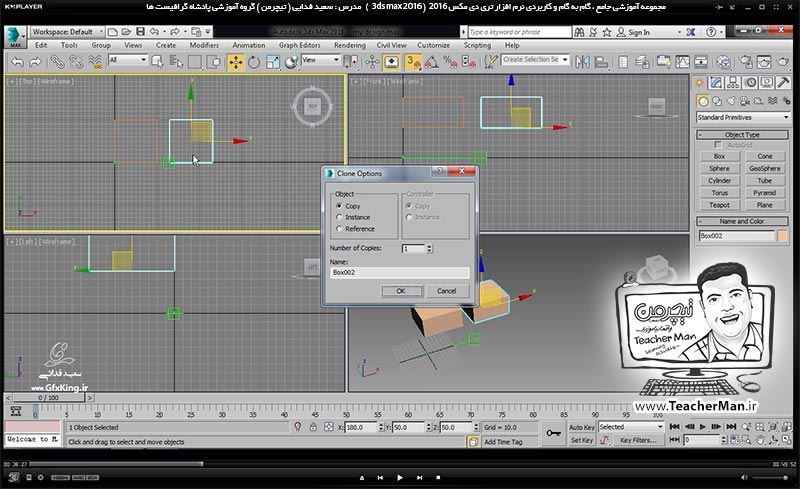
Task: Activate the Select and Move tool
Action: point(235,62)
